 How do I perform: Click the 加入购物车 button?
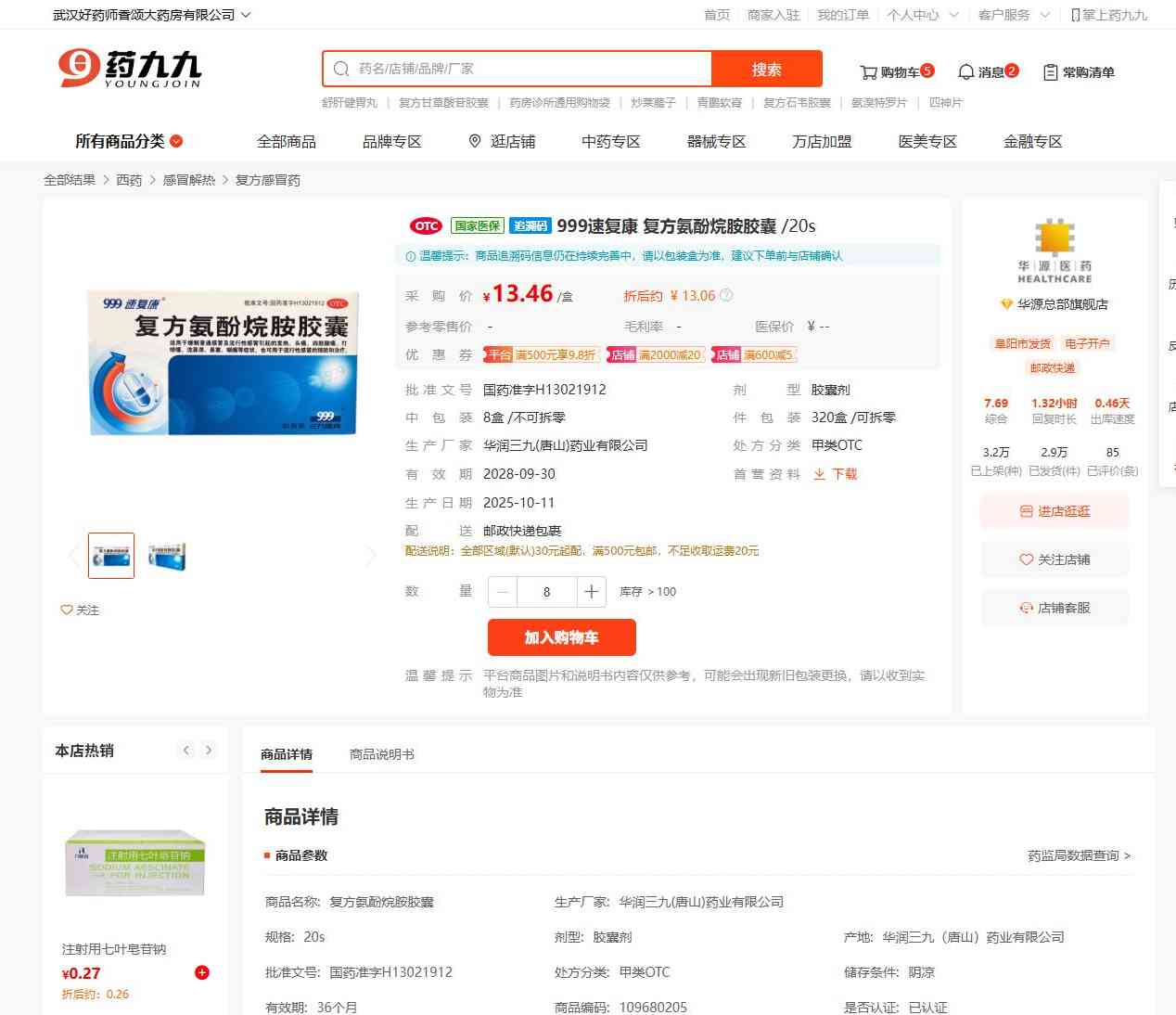click(561, 637)
